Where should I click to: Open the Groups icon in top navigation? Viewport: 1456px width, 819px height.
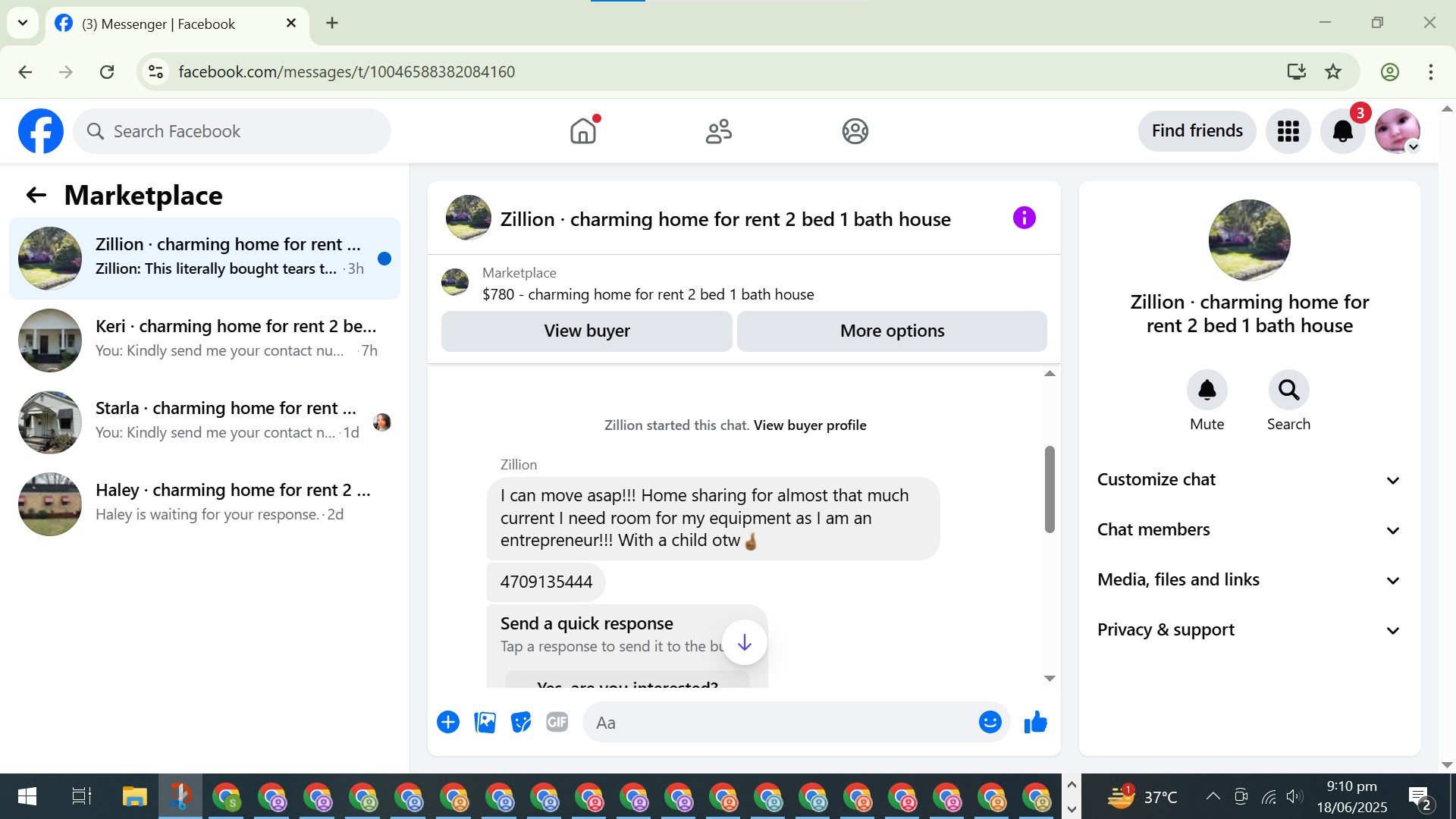[x=855, y=131]
